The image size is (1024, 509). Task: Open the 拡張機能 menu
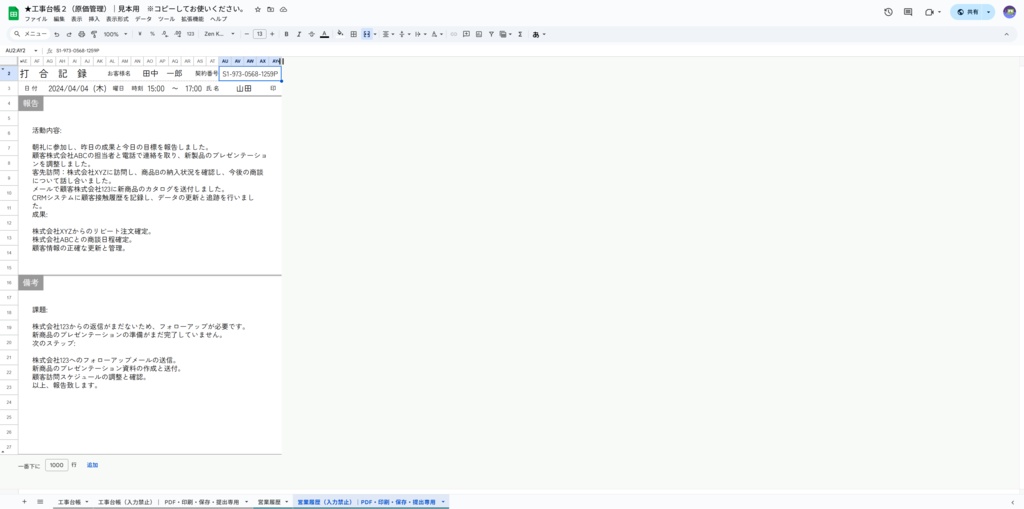coord(192,19)
